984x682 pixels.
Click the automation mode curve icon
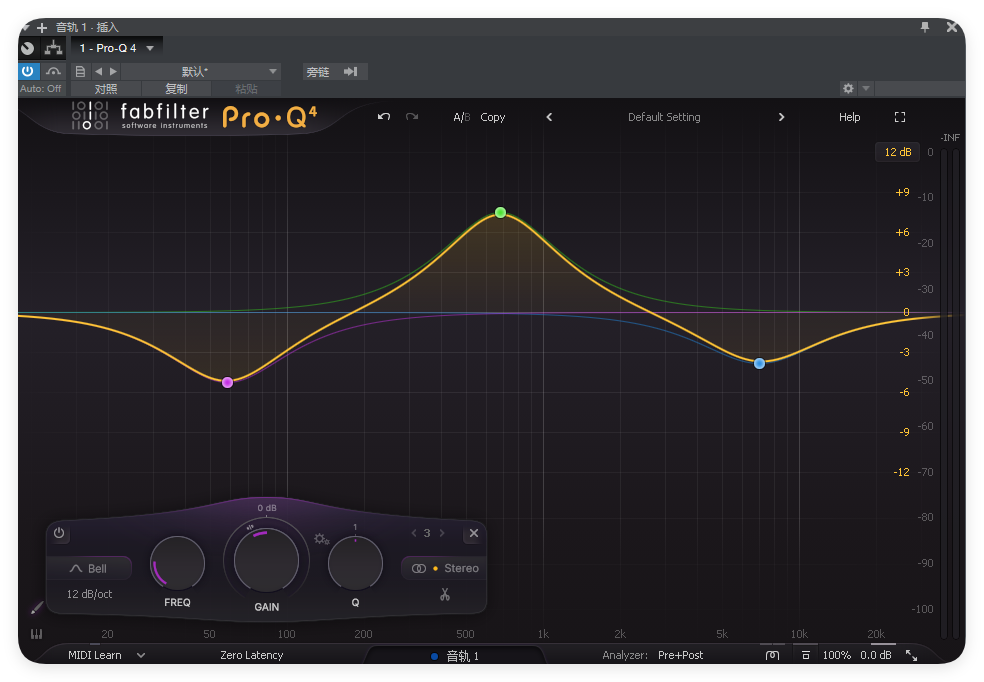(53, 72)
